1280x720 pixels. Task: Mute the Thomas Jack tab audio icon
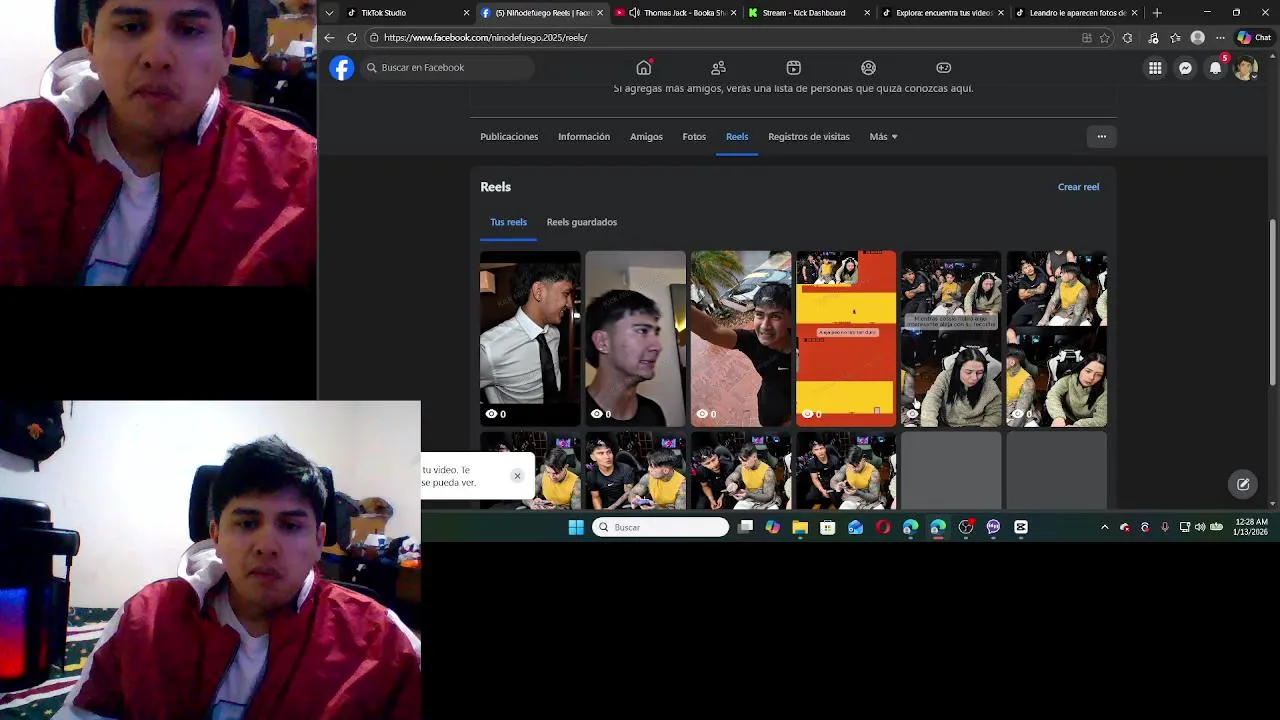[634, 13]
